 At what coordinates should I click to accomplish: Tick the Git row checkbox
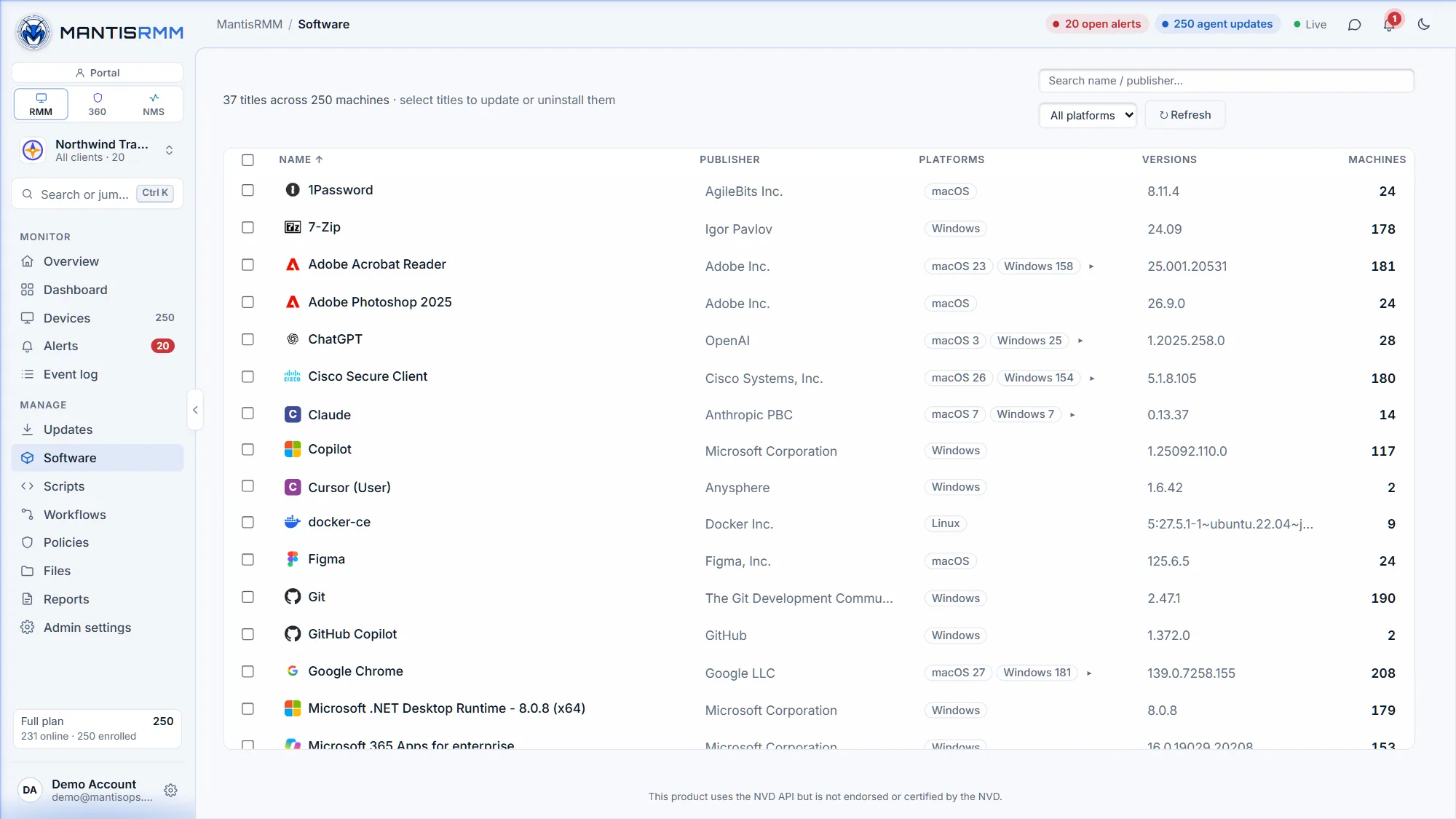pos(248,597)
